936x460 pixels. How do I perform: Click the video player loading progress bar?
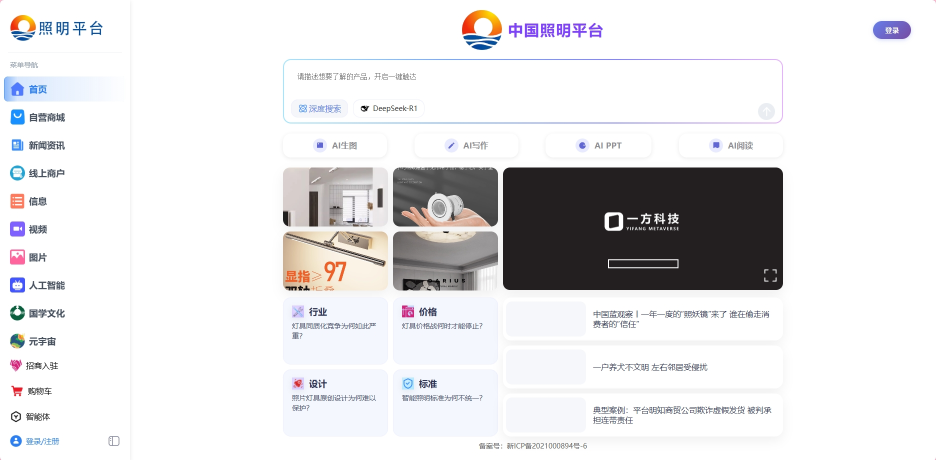pyautogui.click(x=643, y=264)
